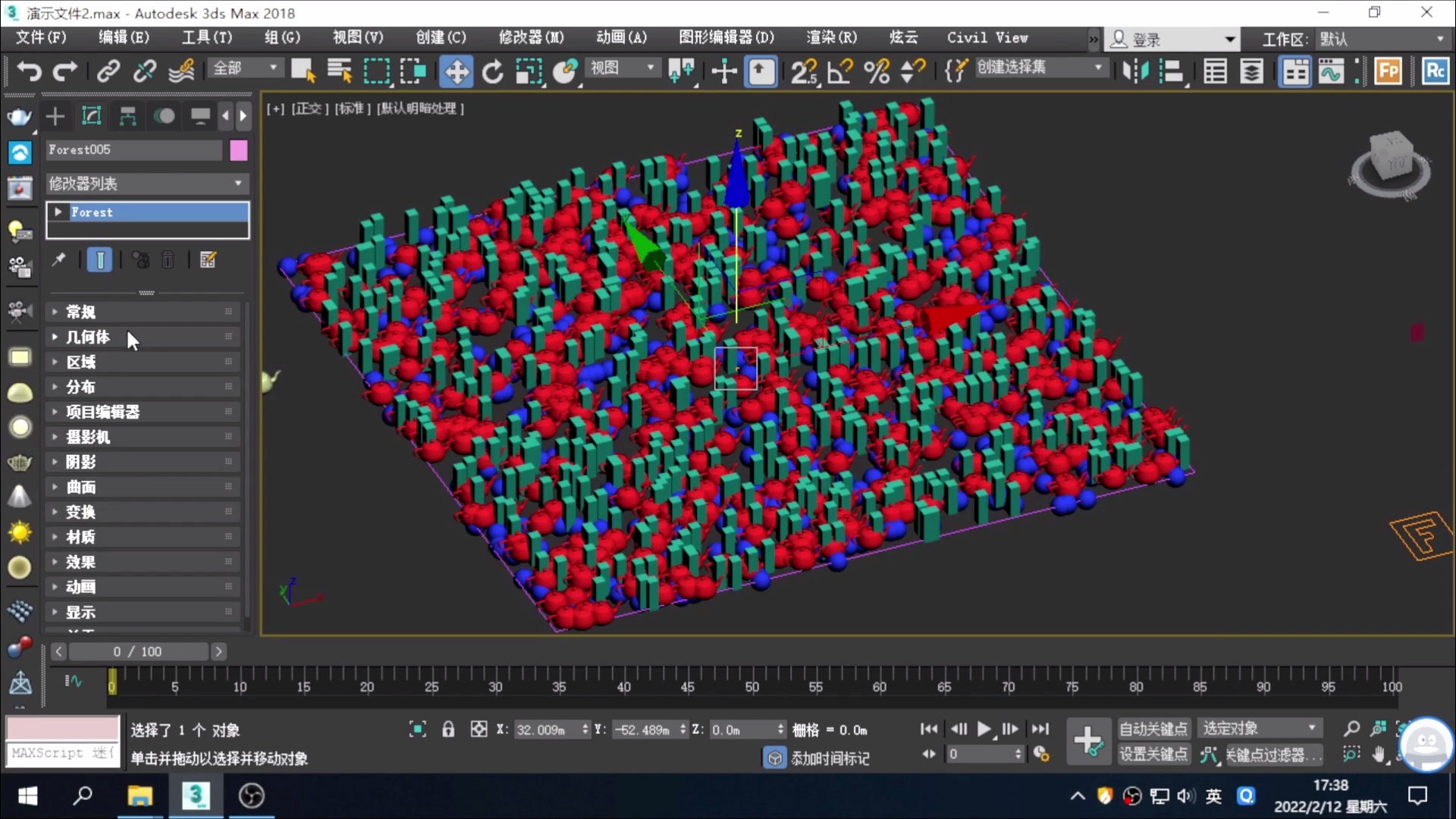Click the Forest Pack FP icon
Screen dimensions: 1456x819
[1388, 72]
